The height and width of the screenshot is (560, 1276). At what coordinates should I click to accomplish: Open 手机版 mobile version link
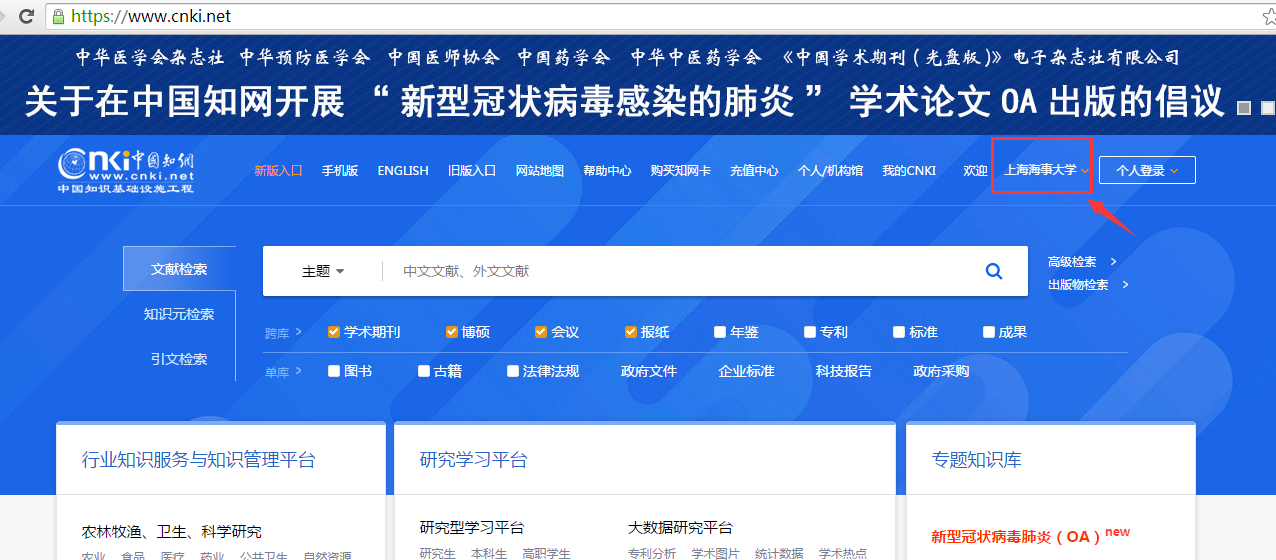(x=340, y=171)
